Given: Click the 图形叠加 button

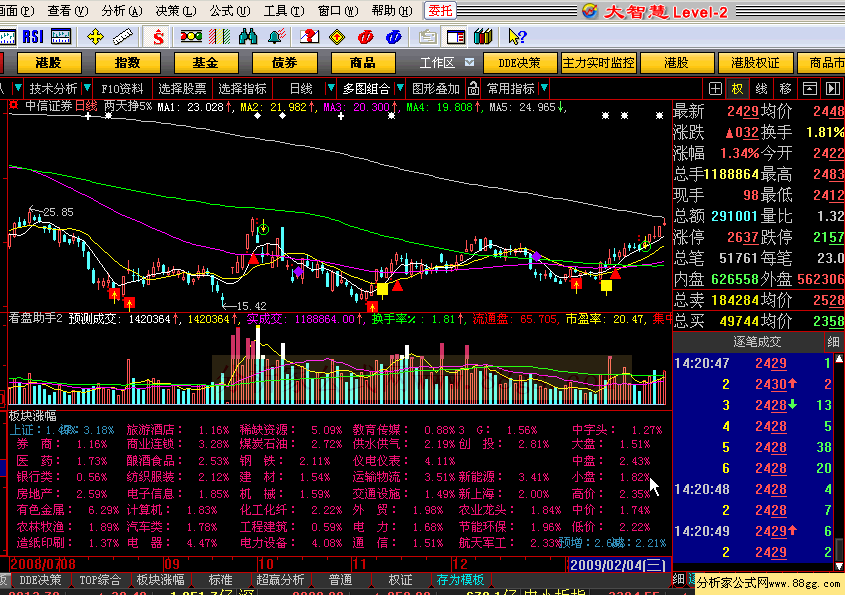Looking at the screenshot, I should point(435,88).
